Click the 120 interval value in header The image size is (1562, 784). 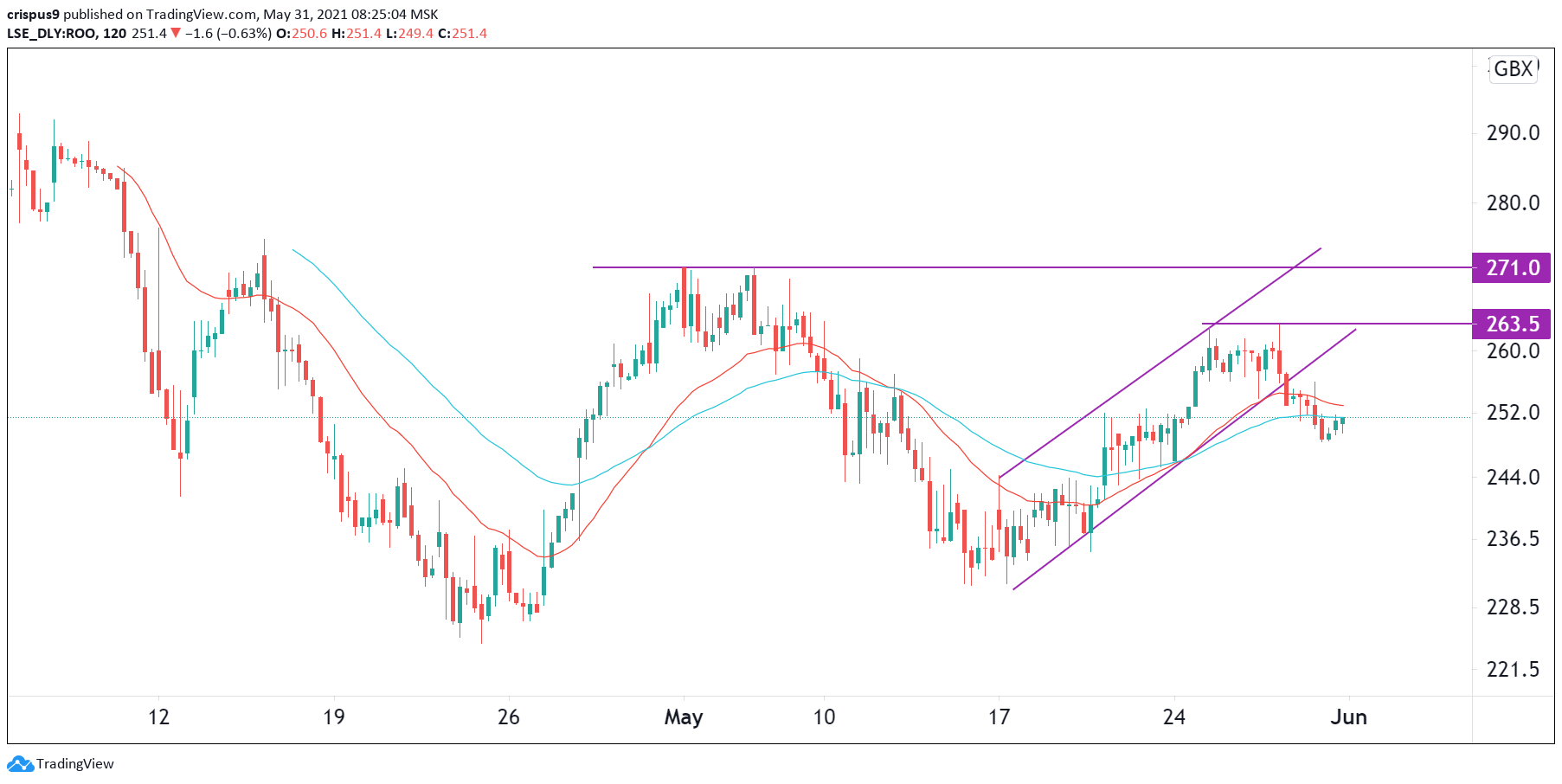[114, 34]
